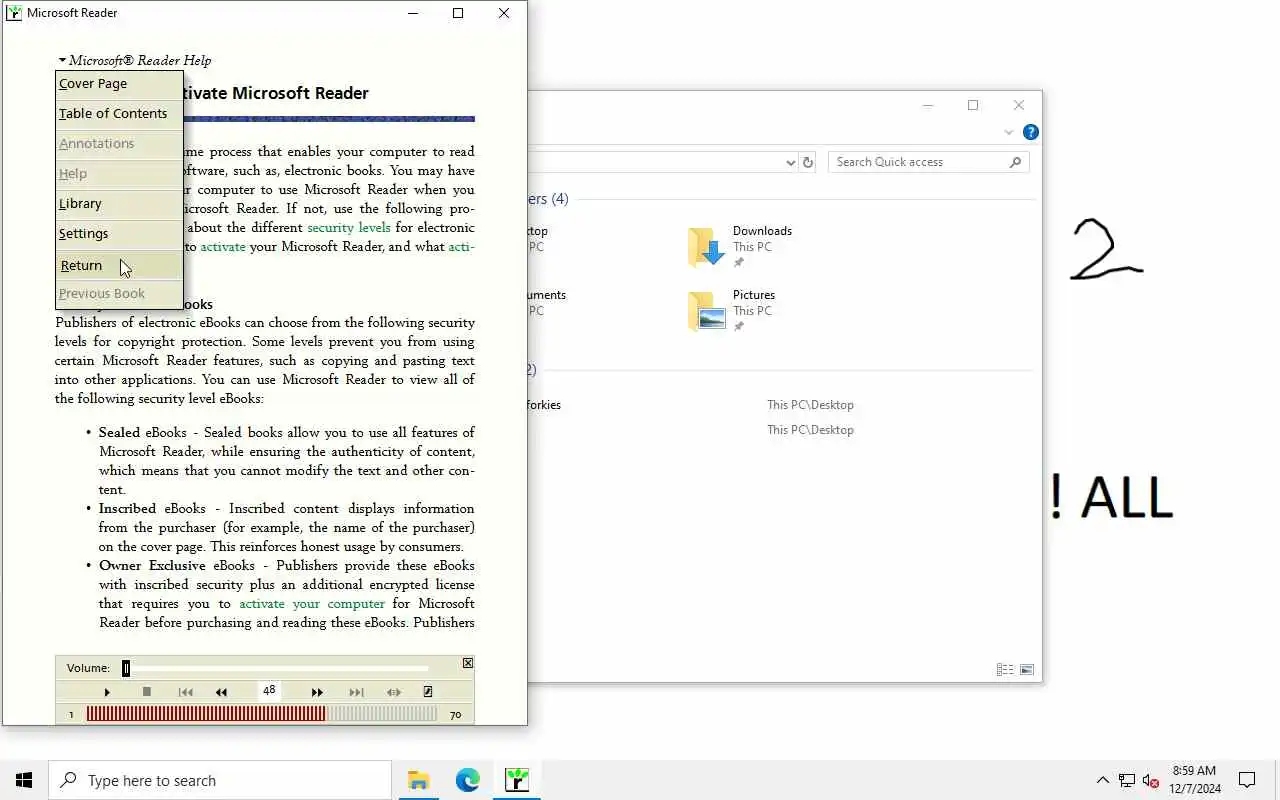The height and width of the screenshot is (800, 1280).
Task: Open the clock showing 8:59 AM
Action: [x=1196, y=780]
